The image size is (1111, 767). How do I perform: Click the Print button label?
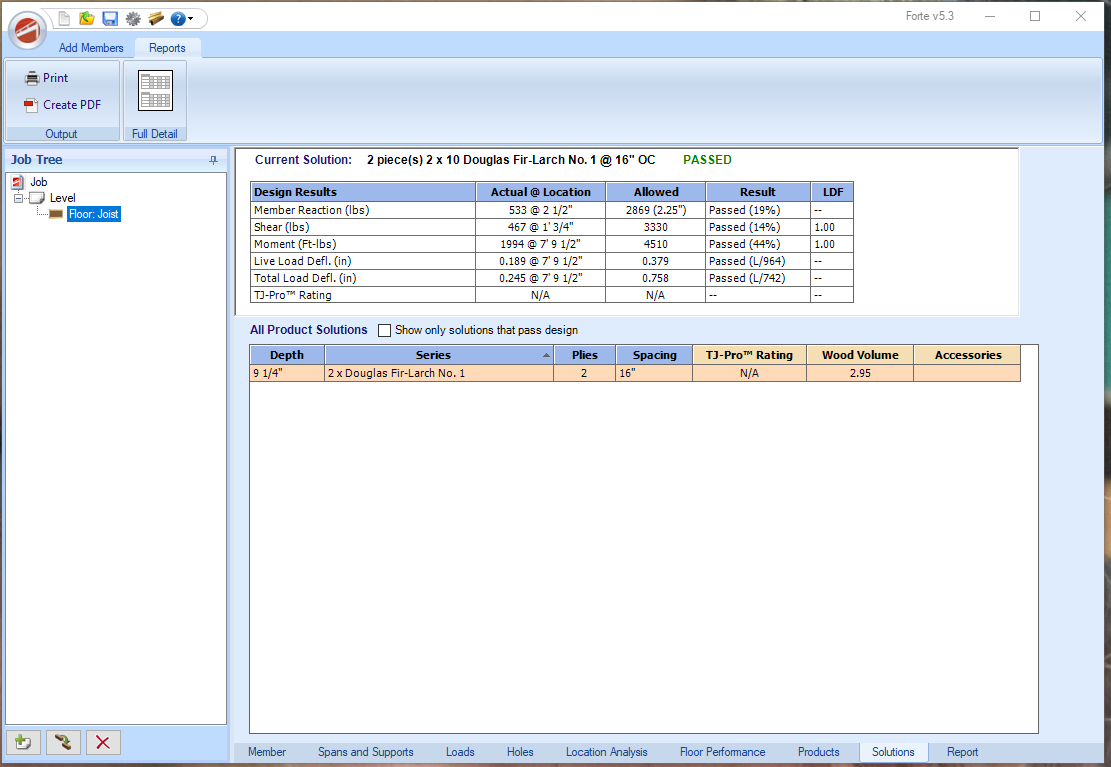55,78
